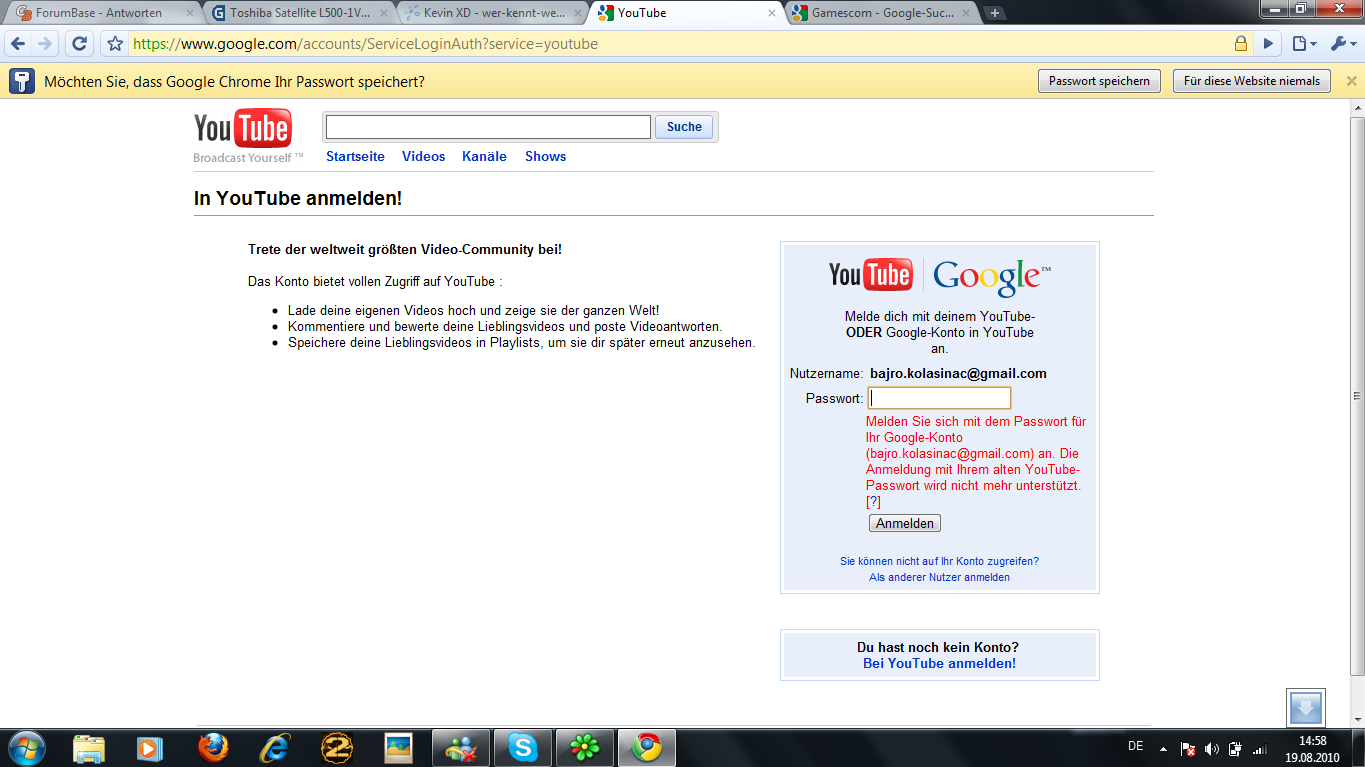Image resolution: width=1365 pixels, height=767 pixels.
Task: Click the Passwort input field
Action: tap(939, 398)
